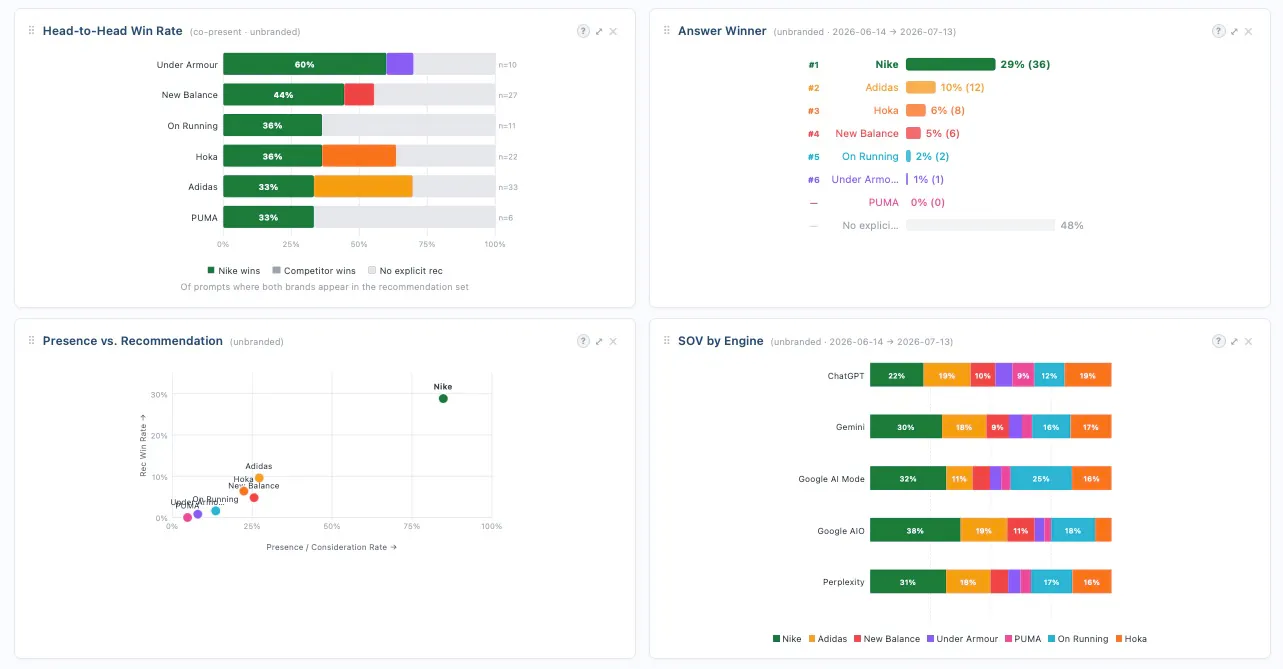Image resolution: width=1283 pixels, height=669 pixels.
Task: Click the Nike scatter point
Action: click(443, 398)
